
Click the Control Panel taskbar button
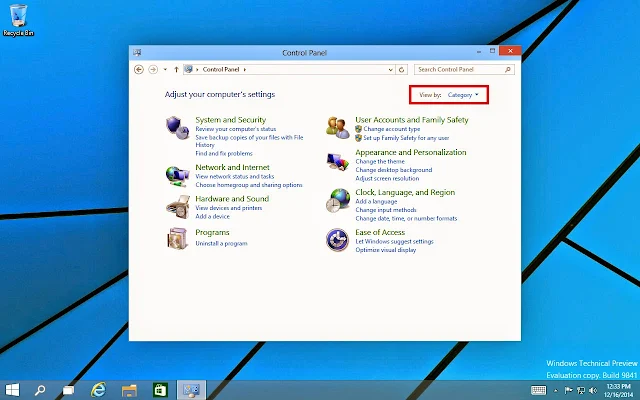[x=191, y=390]
